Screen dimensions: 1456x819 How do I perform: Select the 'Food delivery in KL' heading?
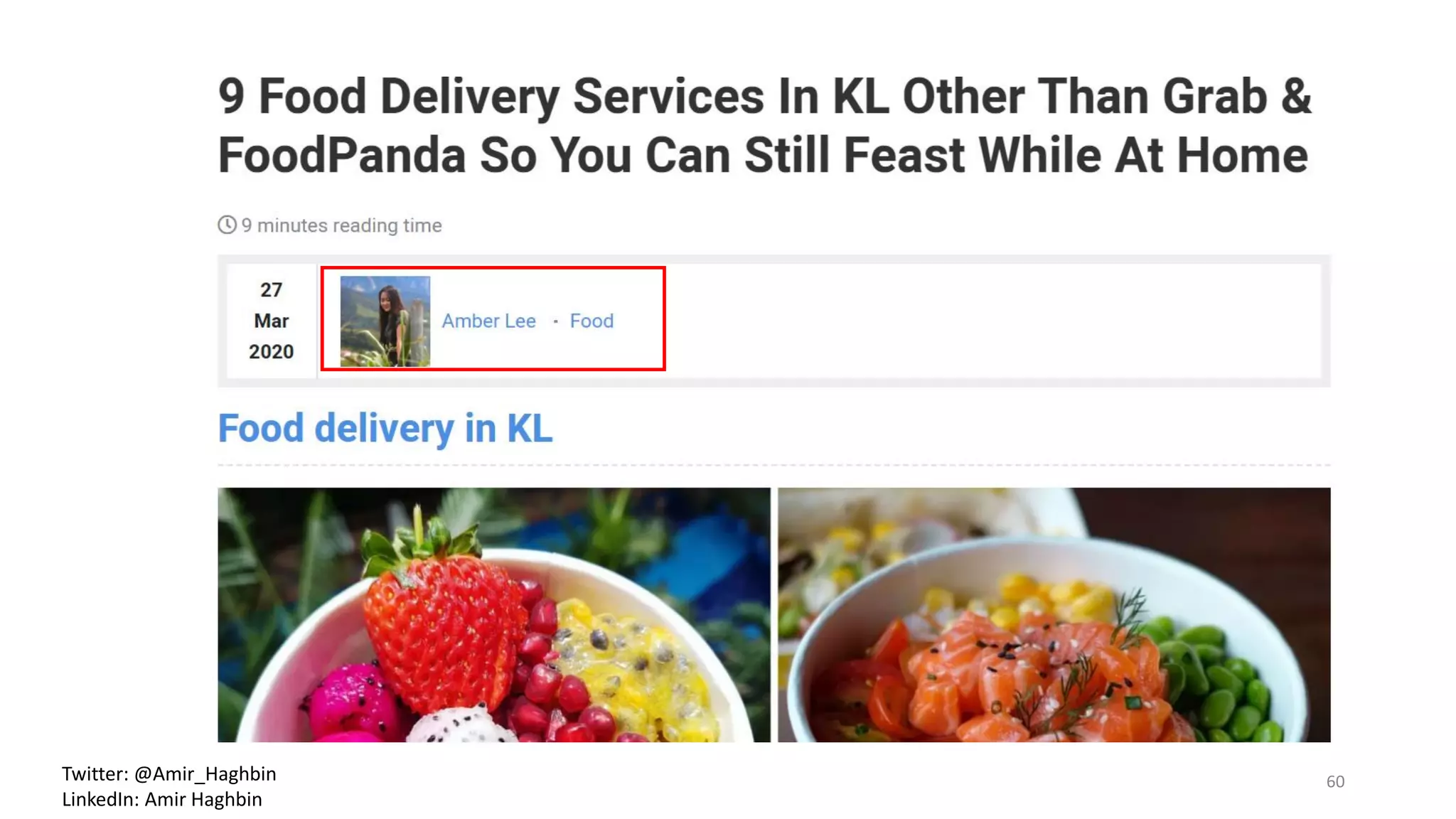[385, 428]
